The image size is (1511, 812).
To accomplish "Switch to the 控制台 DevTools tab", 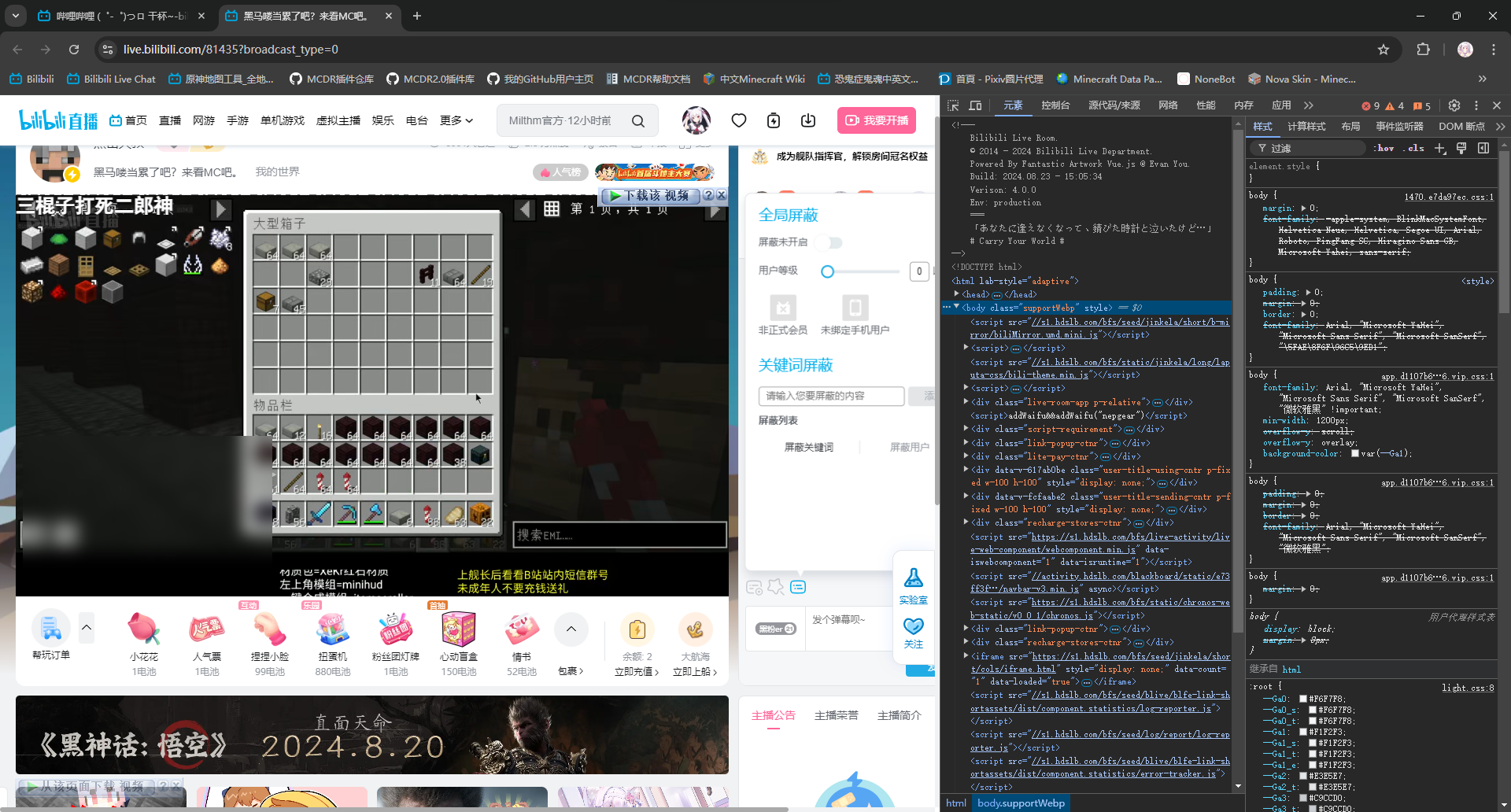I will pos(1055,105).
